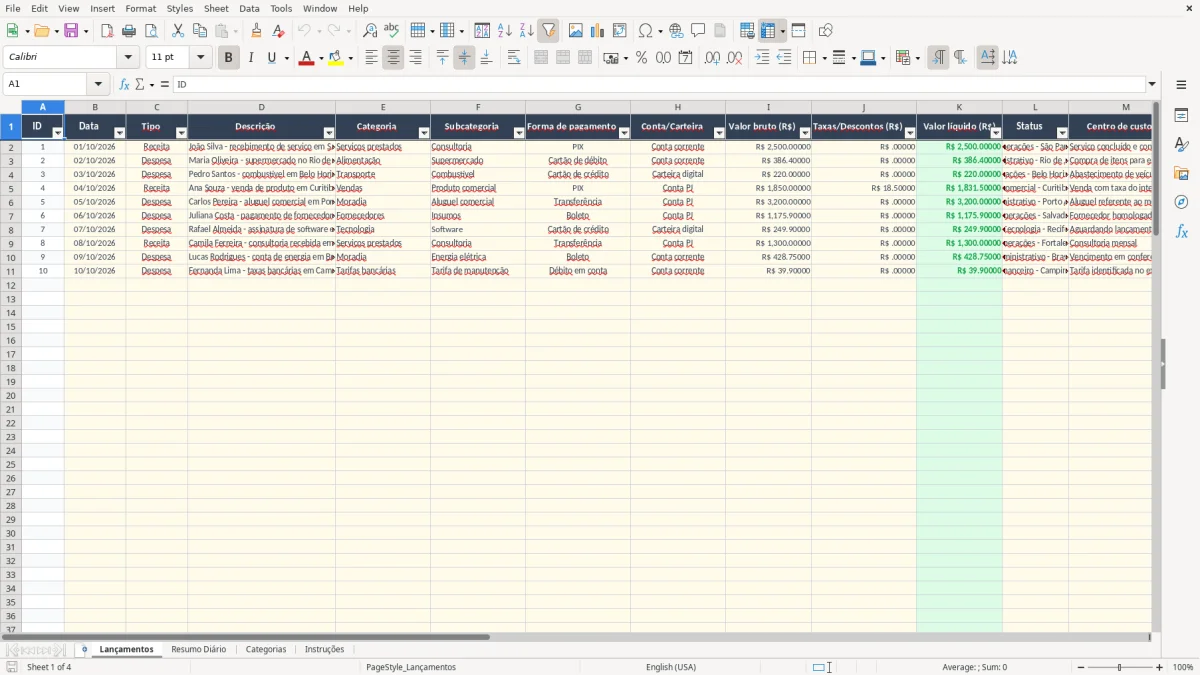This screenshot has height=675, width=1200.
Task: Click the Print icon
Action: tap(129, 31)
